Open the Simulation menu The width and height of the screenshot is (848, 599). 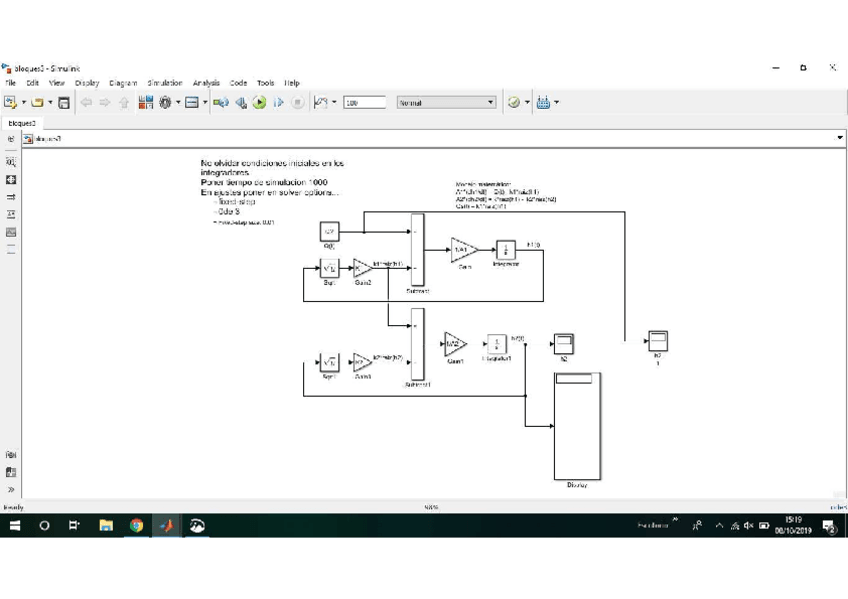[164, 83]
